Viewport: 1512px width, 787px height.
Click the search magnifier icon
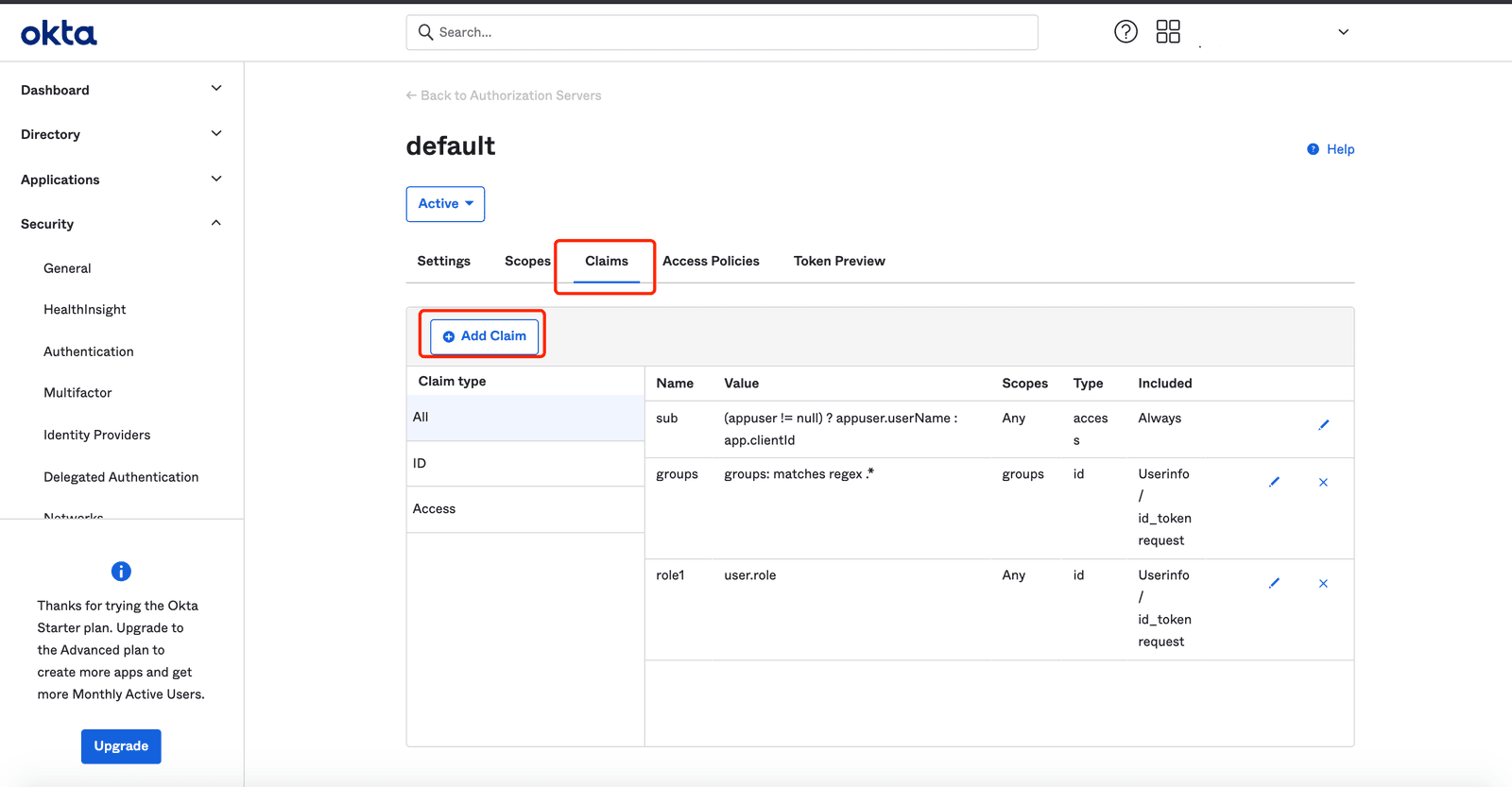tap(426, 32)
